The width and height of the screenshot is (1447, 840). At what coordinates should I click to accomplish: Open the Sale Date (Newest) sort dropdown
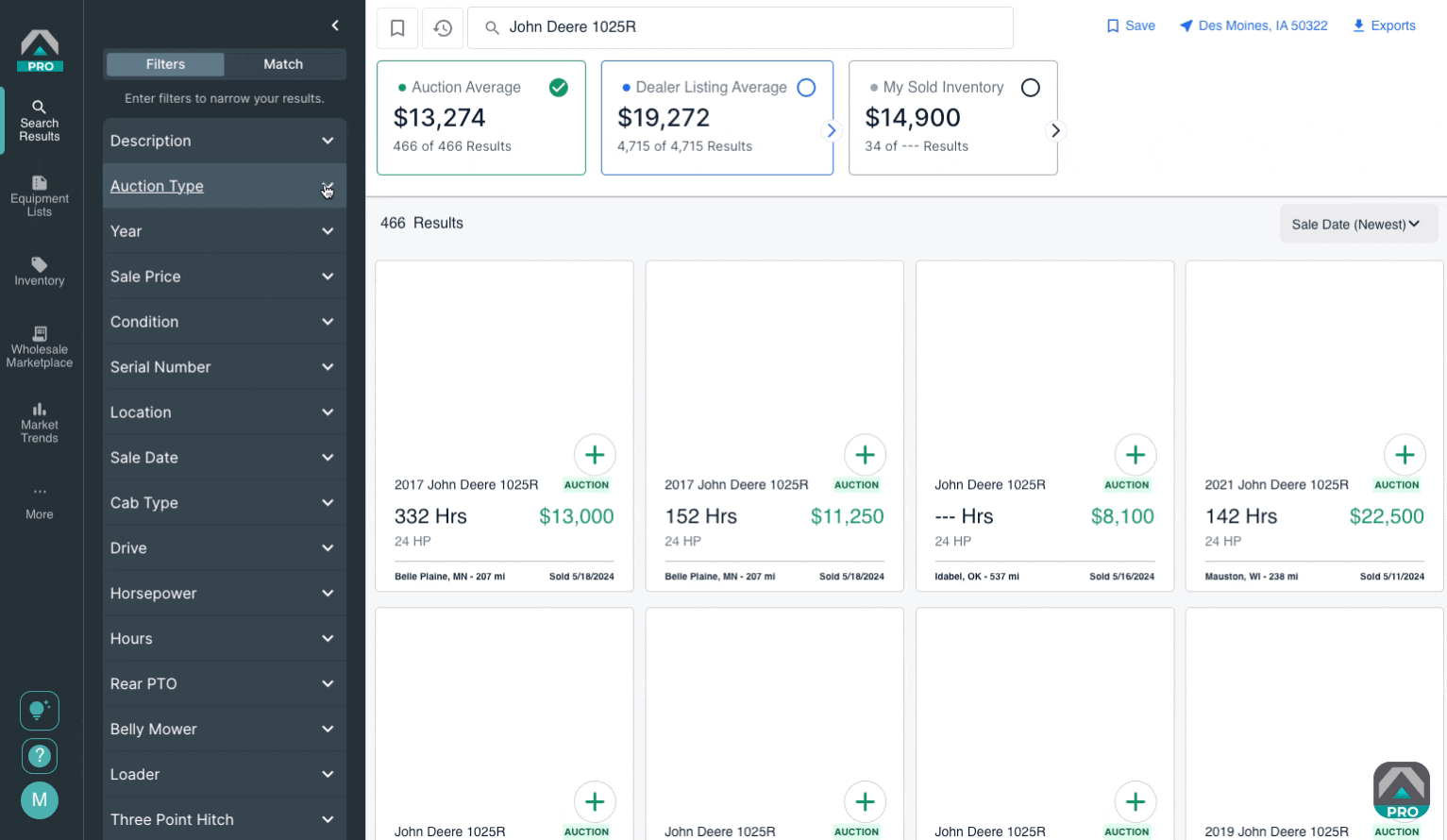[1358, 225]
